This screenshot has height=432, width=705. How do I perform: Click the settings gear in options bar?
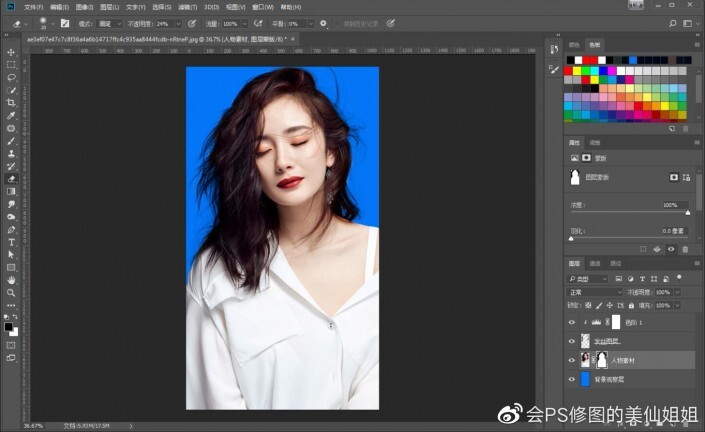point(323,22)
